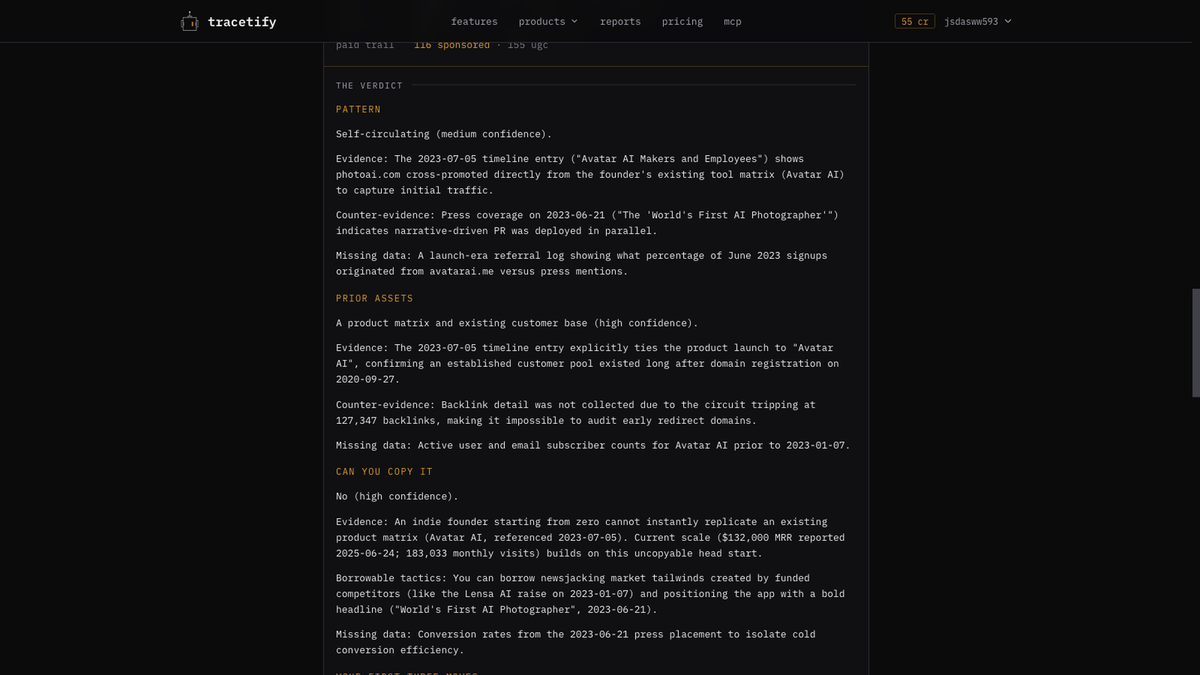The image size is (1200, 675).
Task: Click the CAN YOU COPY IT subheading
Action: click(384, 472)
